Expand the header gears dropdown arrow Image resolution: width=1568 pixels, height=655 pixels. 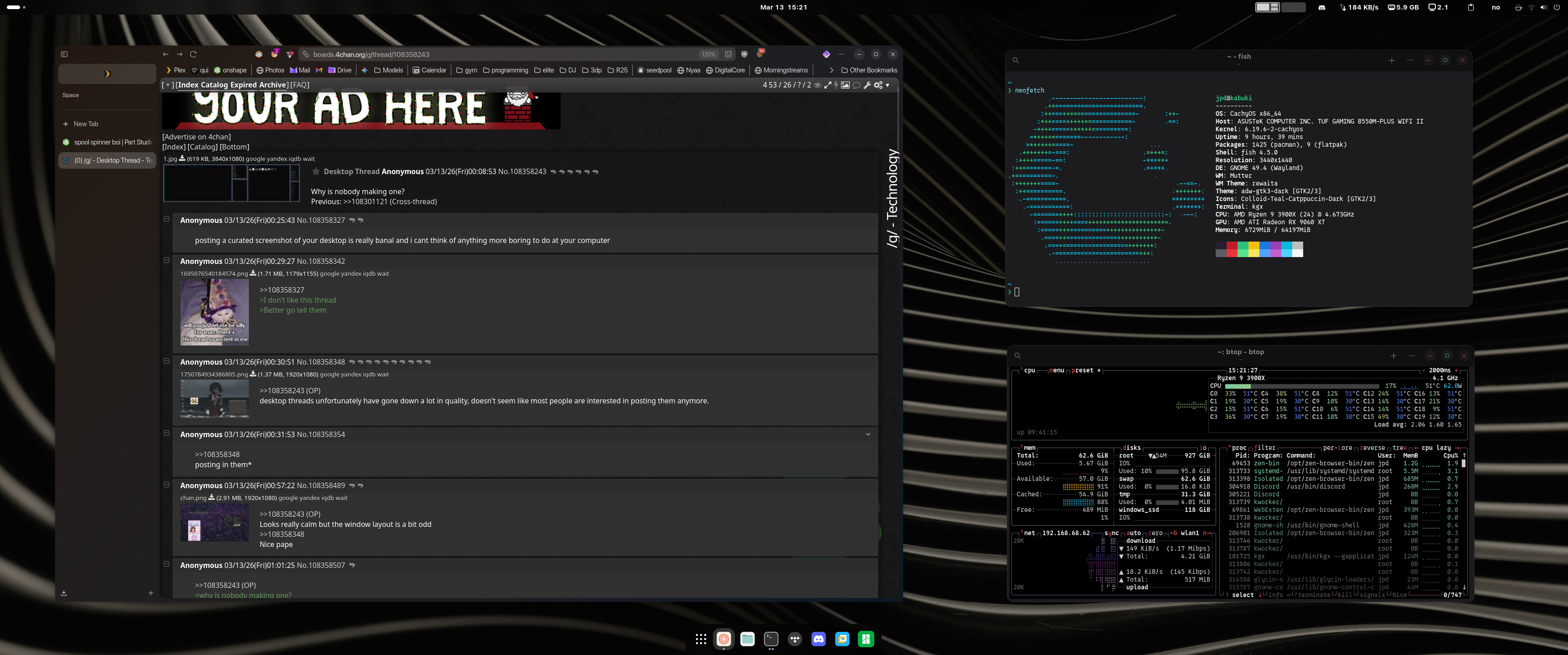coord(887,85)
